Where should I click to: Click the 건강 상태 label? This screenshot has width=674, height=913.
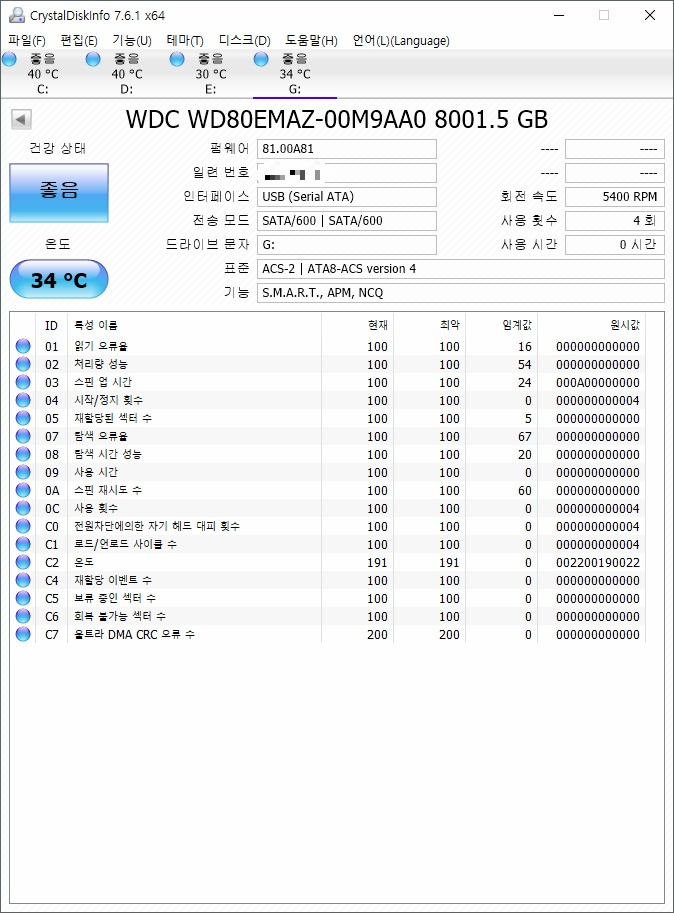58,148
